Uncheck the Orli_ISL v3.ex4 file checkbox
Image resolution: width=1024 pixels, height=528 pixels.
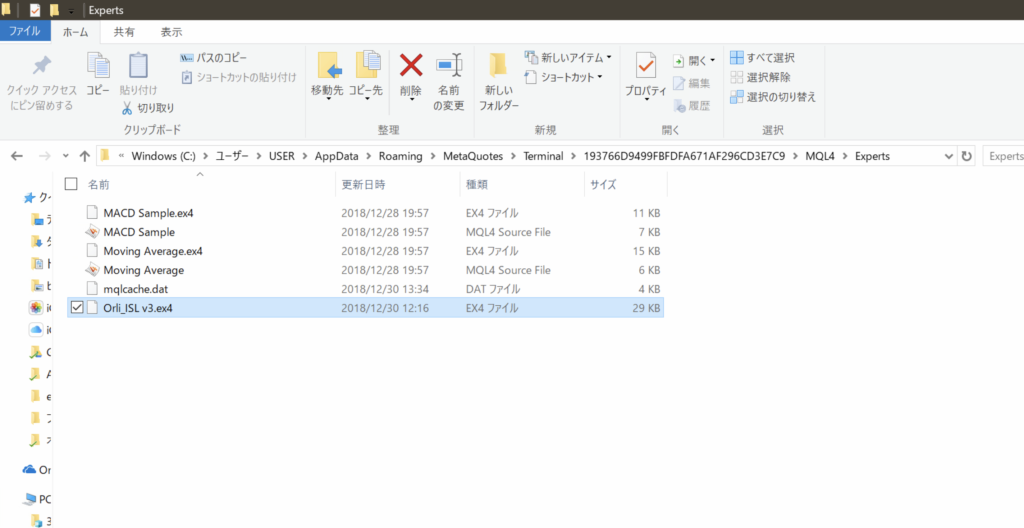coord(76,308)
